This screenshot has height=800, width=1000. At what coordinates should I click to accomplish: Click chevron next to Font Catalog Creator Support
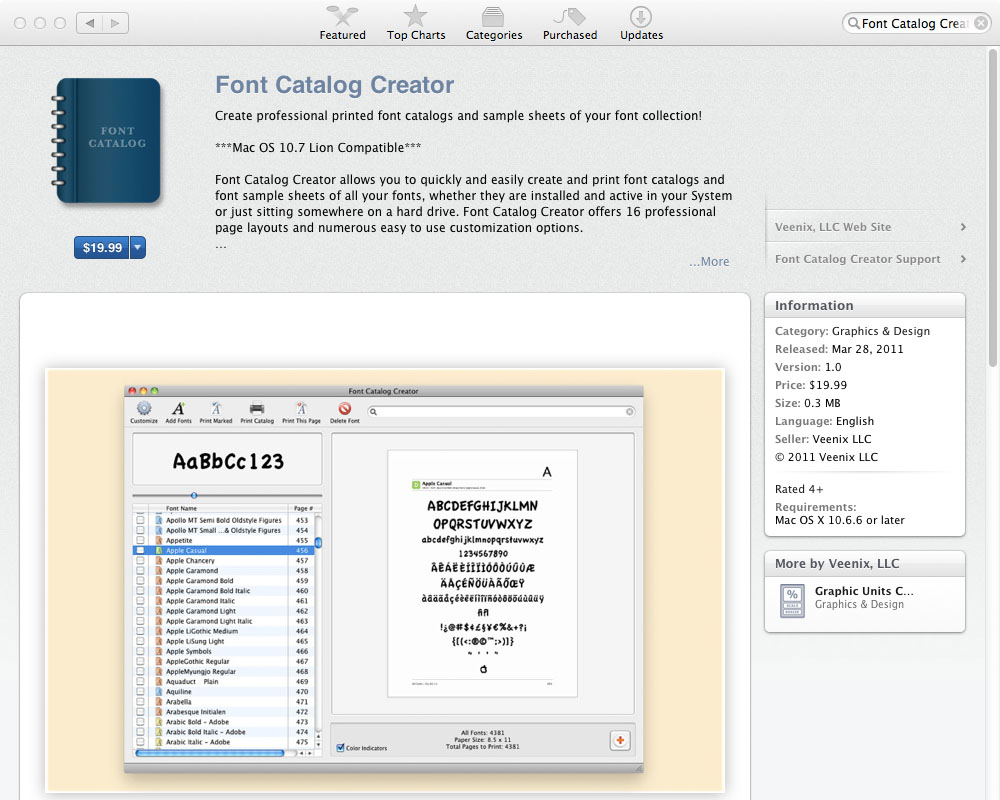click(x=963, y=259)
